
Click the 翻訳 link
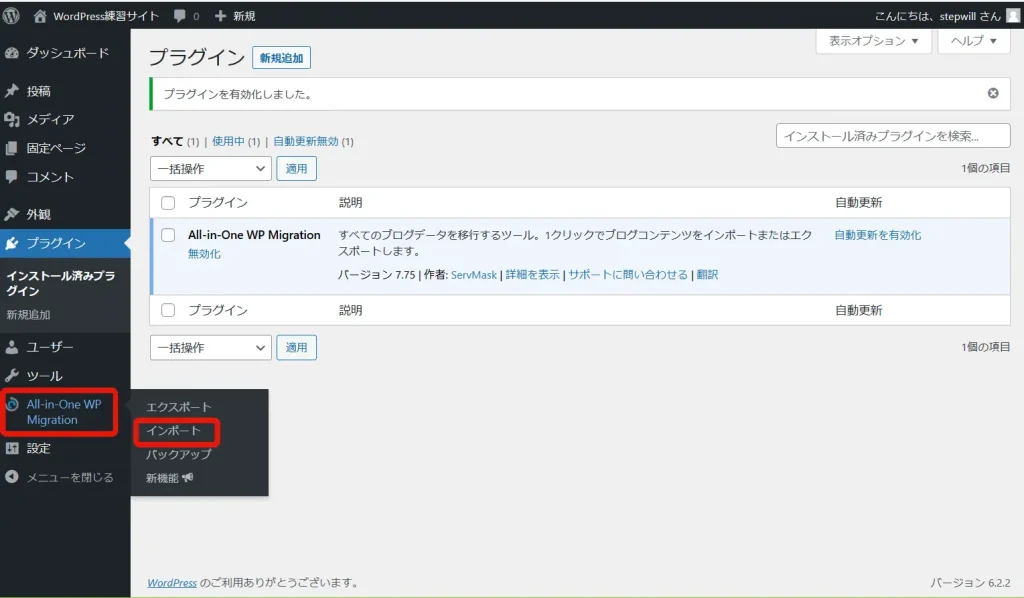click(707, 275)
